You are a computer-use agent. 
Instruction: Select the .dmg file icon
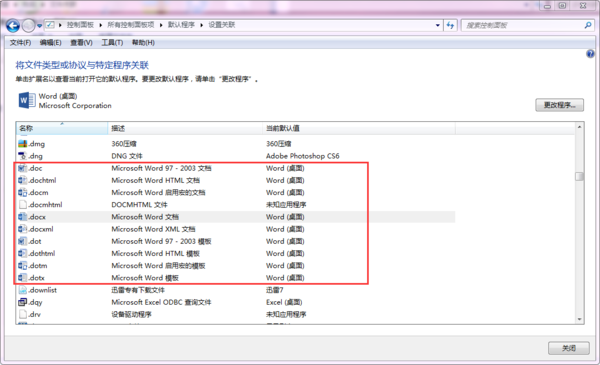(23, 143)
